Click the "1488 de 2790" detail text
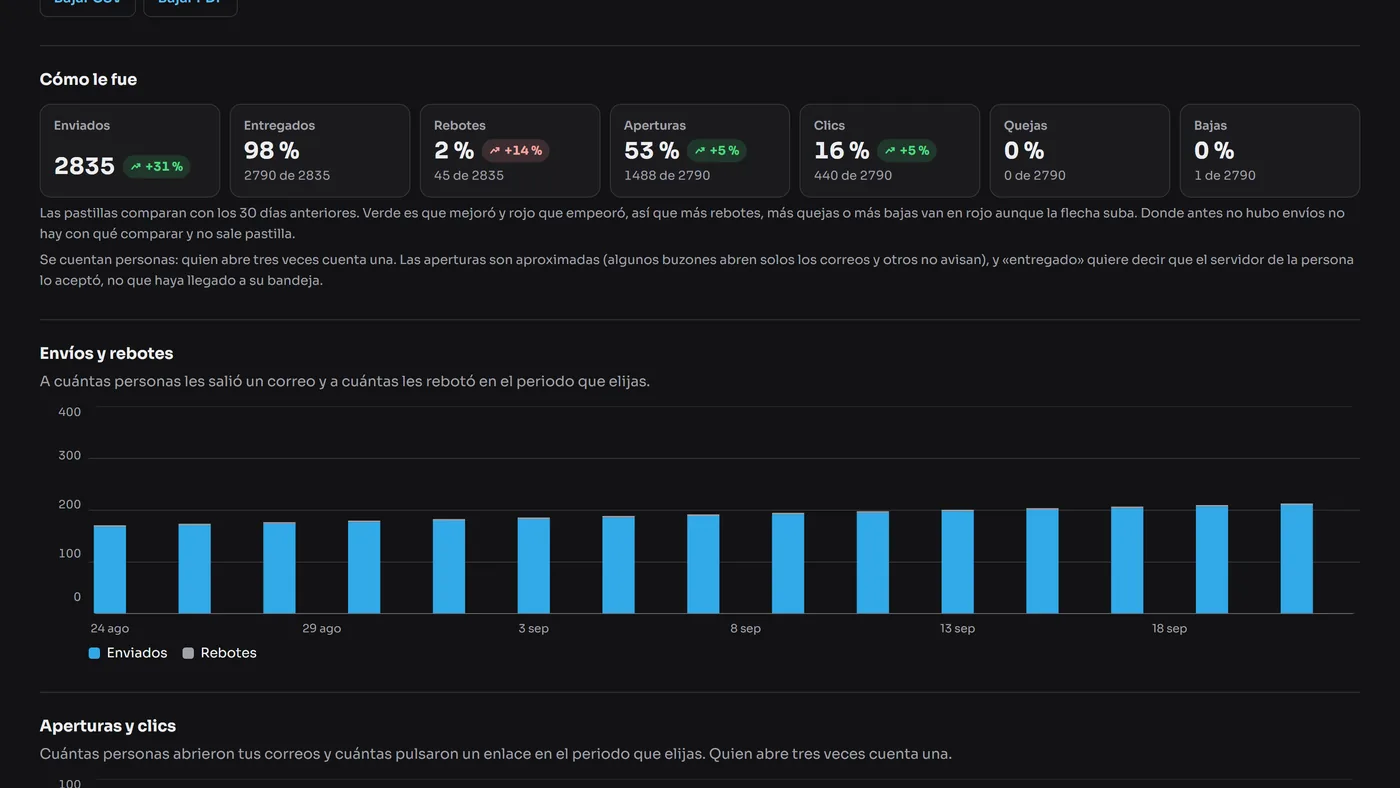The height and width of the screenshot is (788, 1400). (667, 175)
